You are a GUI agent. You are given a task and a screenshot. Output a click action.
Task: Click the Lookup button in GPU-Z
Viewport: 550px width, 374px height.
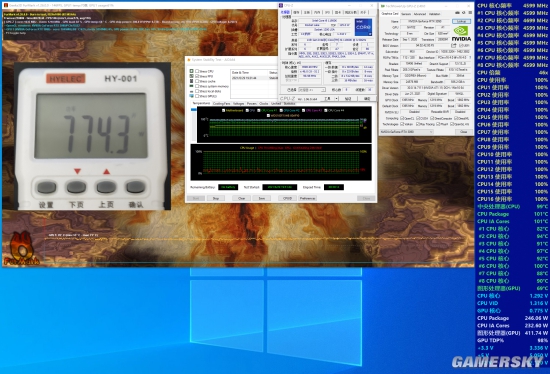(462, 21)
